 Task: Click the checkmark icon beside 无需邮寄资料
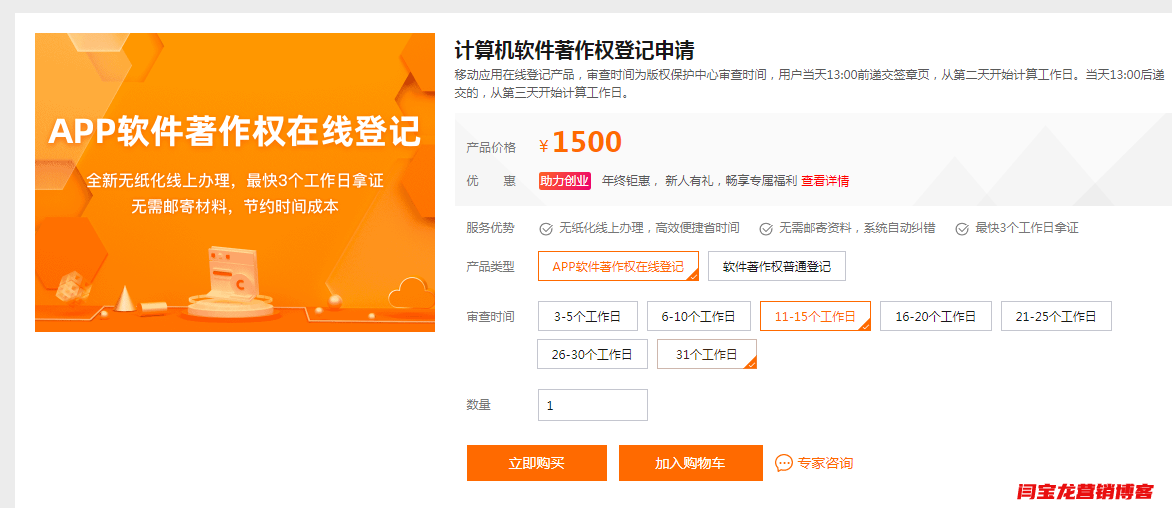tap(766, 228)
